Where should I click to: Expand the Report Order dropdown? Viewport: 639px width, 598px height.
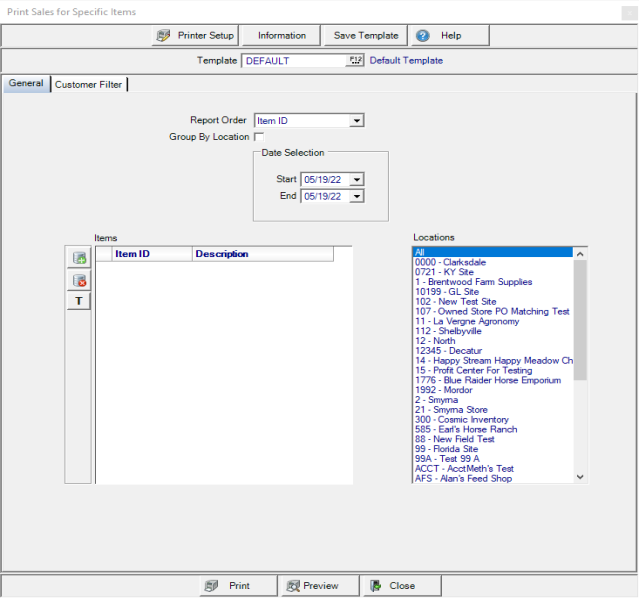click(x=357, y=121)
